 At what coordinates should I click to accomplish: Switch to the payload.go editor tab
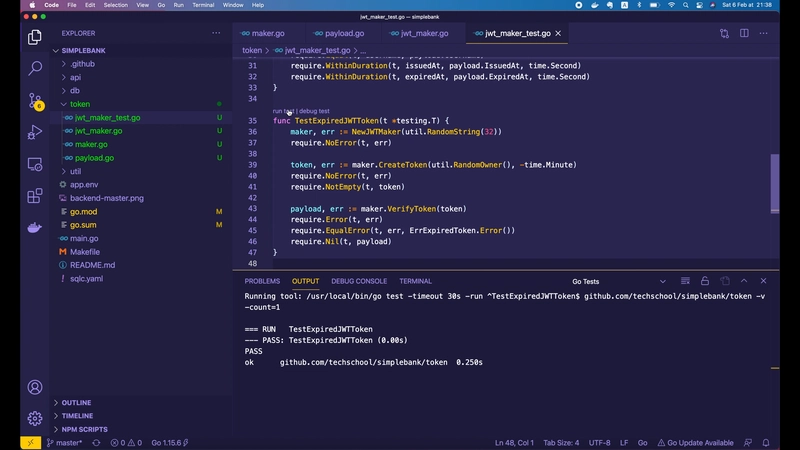pos(345,33)
